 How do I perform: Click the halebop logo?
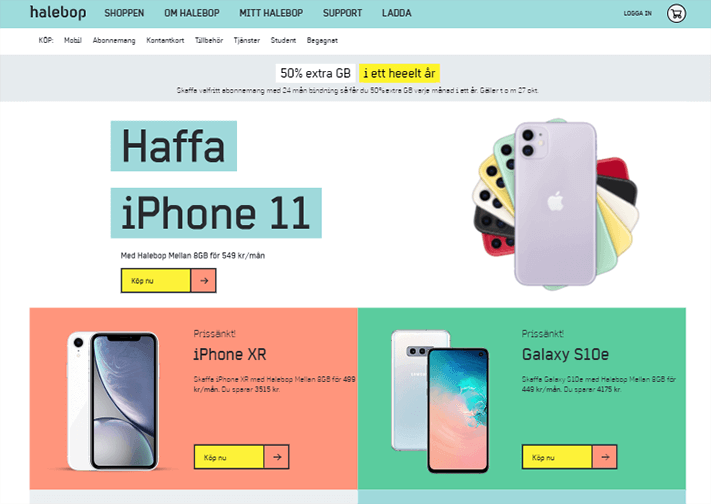coord(58,12)
